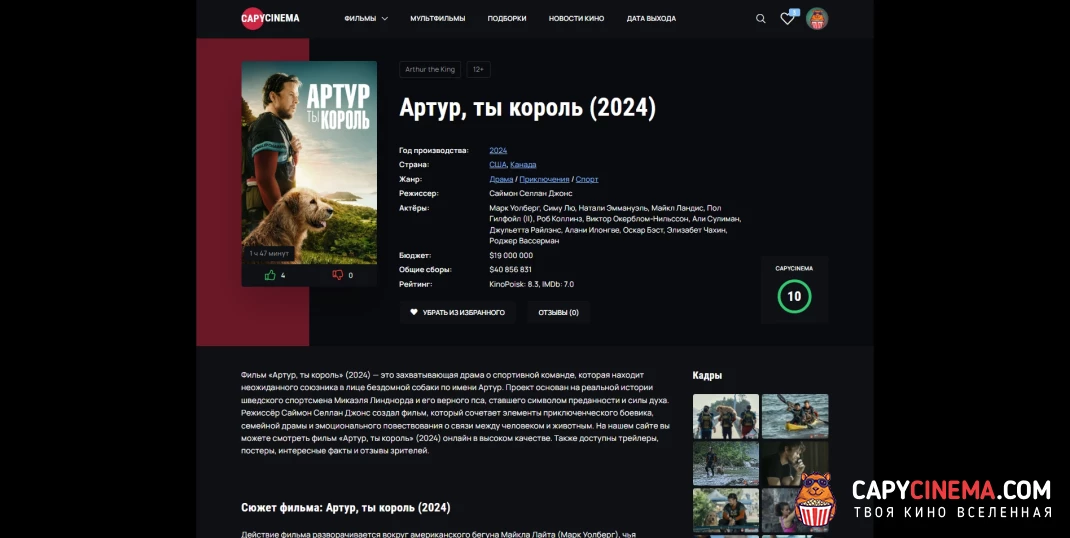Select the Сюжет фильма heading
The image size is (1070, 538).
(345, 507)
